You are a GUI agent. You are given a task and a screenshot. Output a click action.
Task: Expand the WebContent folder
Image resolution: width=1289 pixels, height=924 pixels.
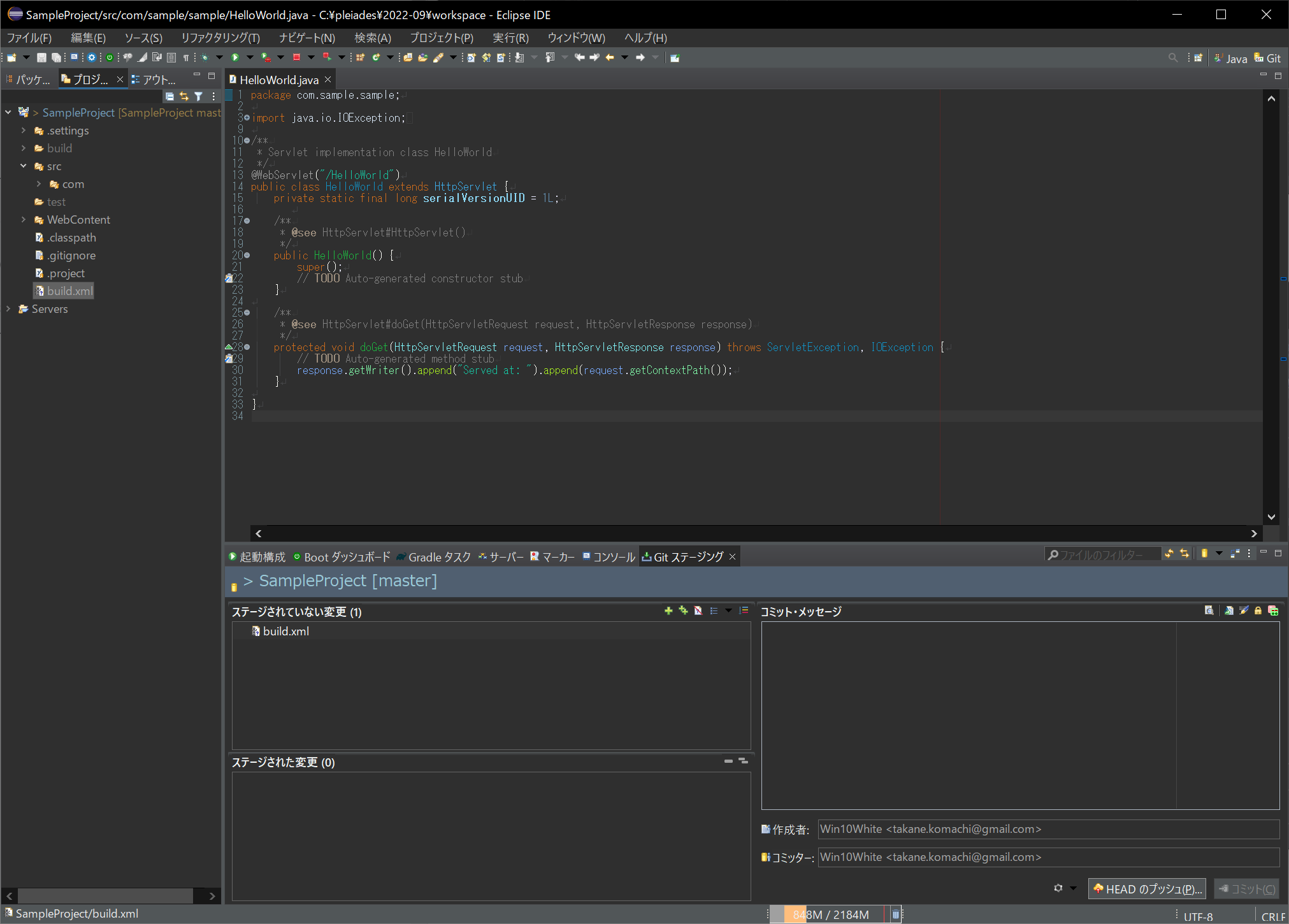pos(24,220)
